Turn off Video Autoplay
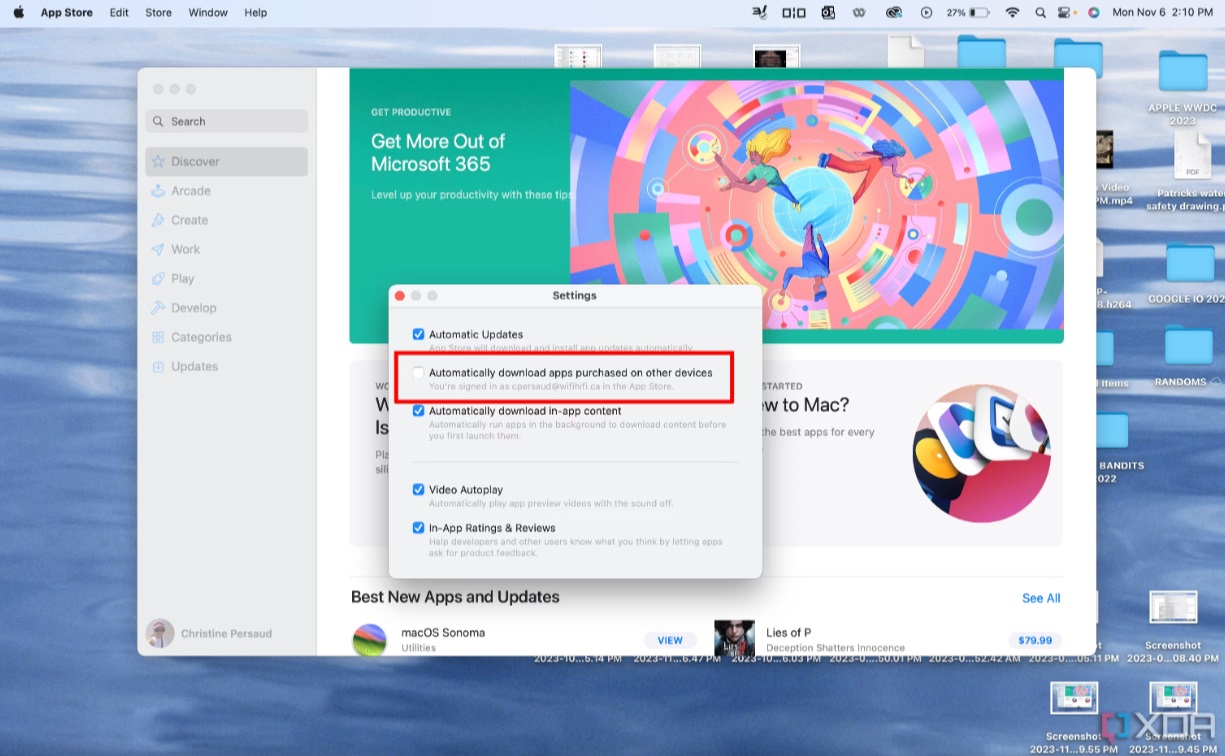 pos(418,489)
